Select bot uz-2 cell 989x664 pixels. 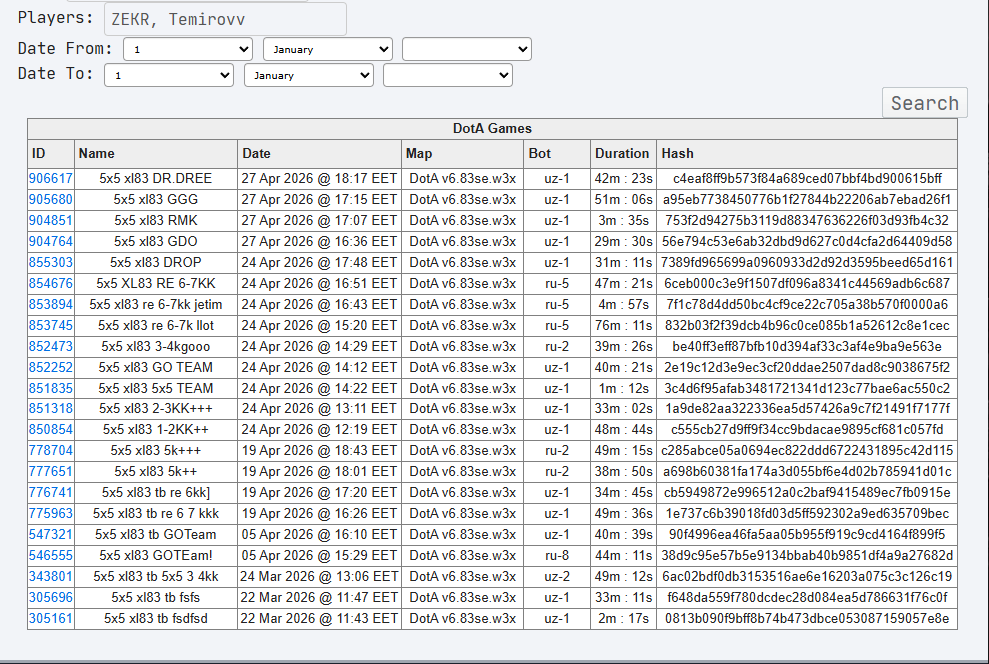tap(557, 576)
